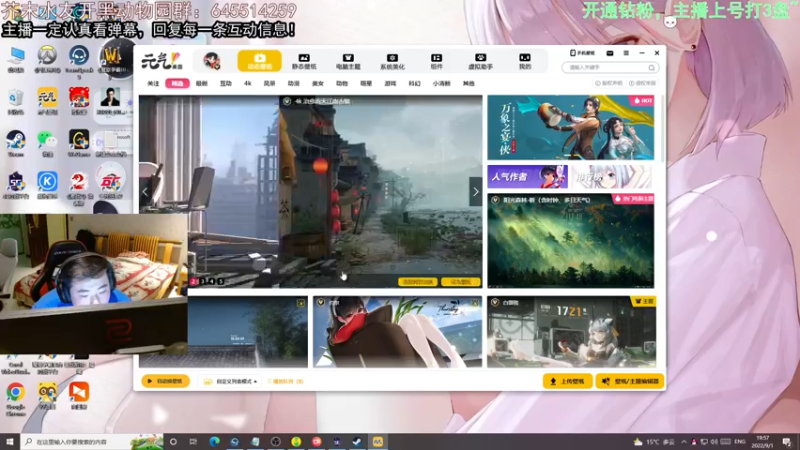
Task: Open the blue K app desktop shortcut
Action: (x=47, y=185)
